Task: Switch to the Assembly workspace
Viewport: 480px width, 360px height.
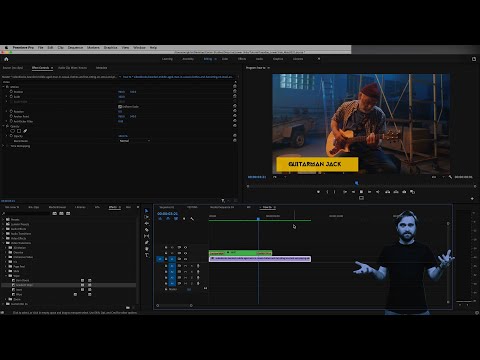Action: click(x=188, y=59)
